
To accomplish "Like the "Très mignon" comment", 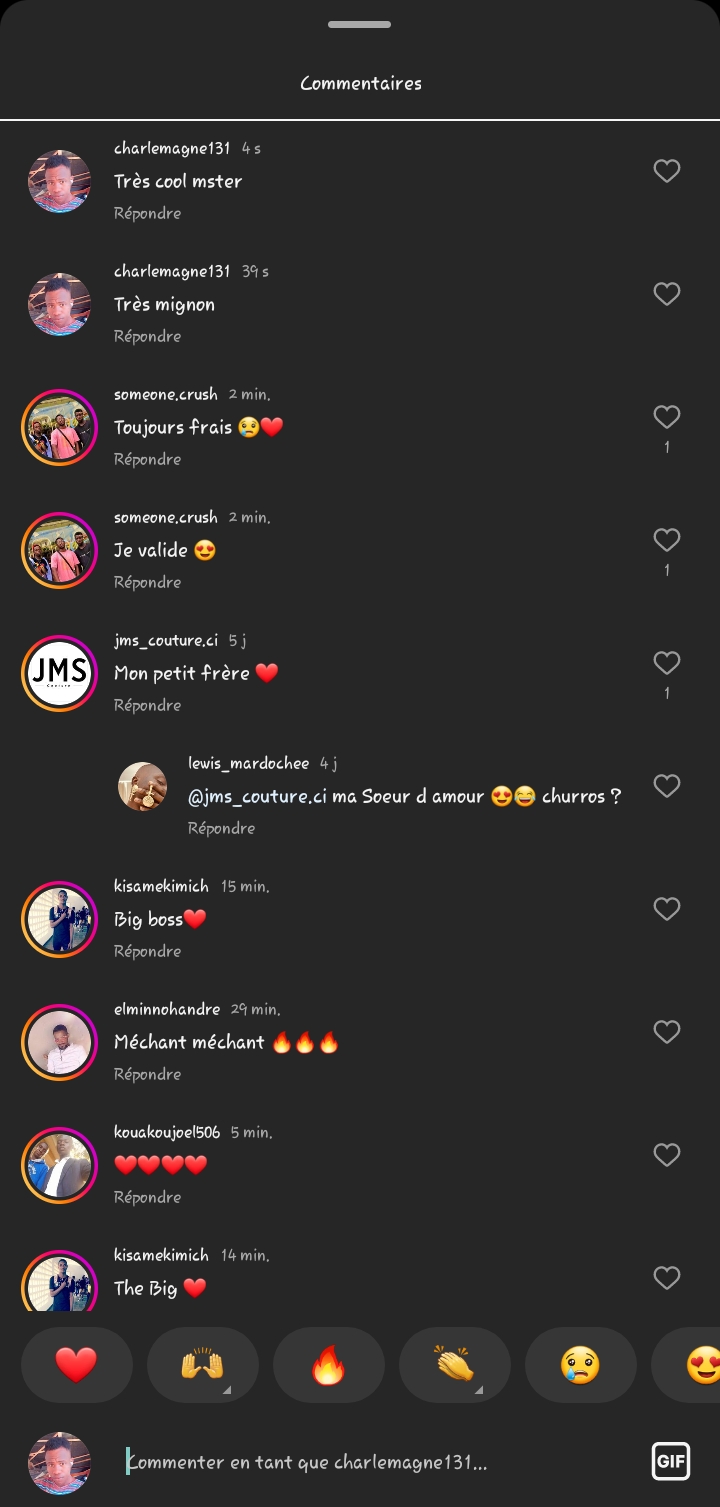I will [x=667, y=294].
